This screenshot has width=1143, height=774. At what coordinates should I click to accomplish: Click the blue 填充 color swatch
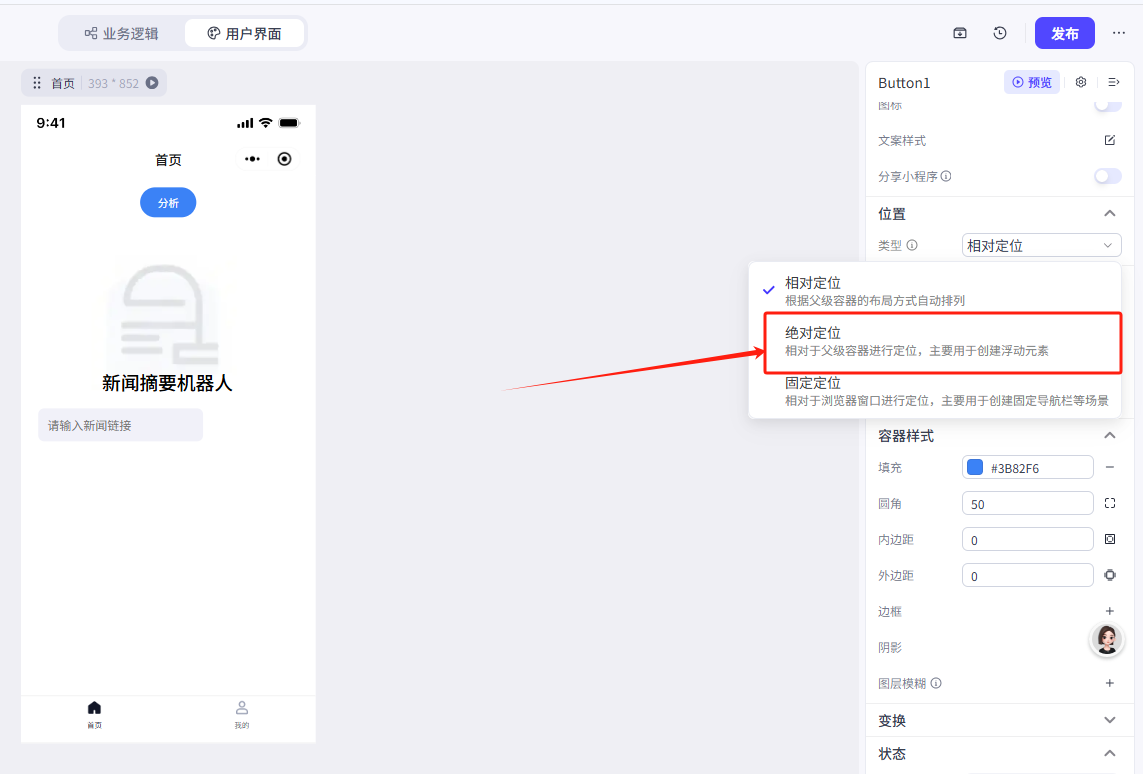point(975,467)
